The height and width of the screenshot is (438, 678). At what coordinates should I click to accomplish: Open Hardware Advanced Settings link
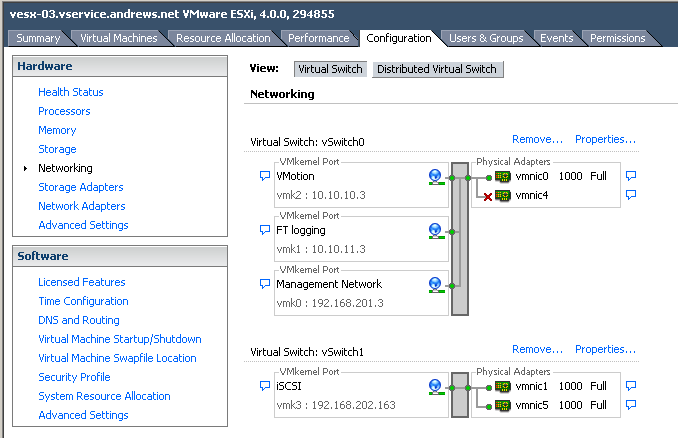83,225
